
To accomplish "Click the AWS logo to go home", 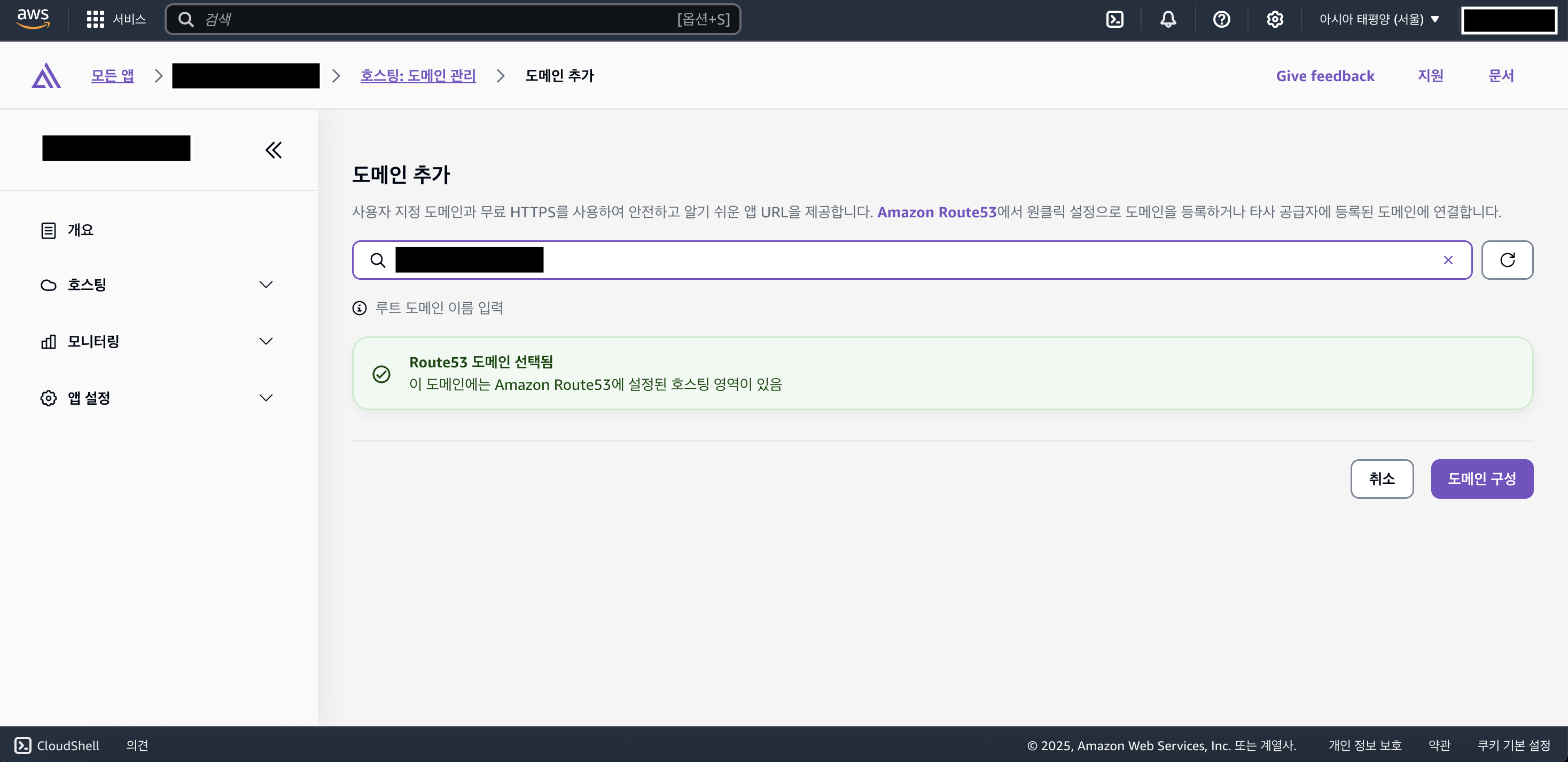I will tap(34, 19).
